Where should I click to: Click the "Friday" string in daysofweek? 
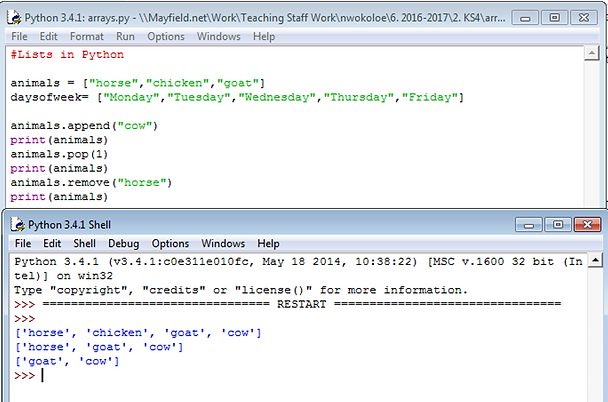coord(430,97)
